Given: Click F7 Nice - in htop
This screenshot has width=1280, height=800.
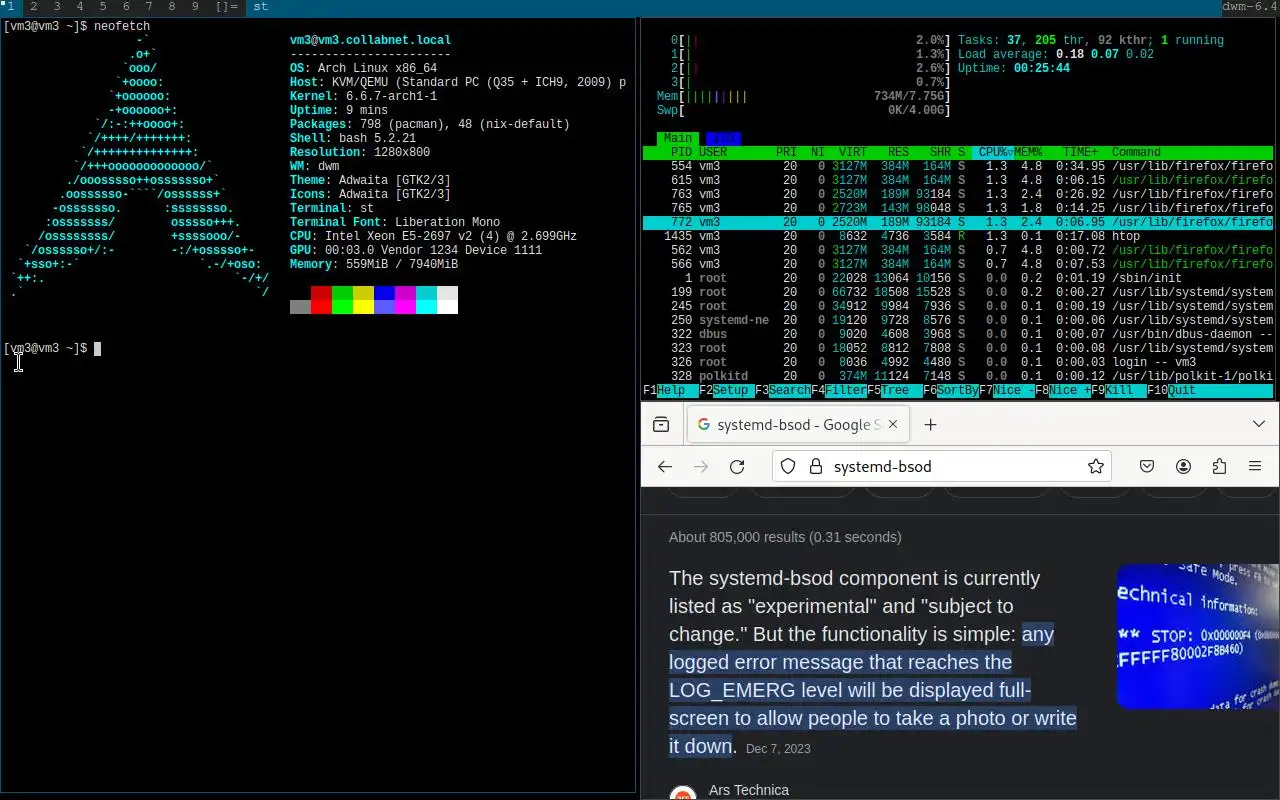Looking at the screenshot, I should click(1007, 390).
